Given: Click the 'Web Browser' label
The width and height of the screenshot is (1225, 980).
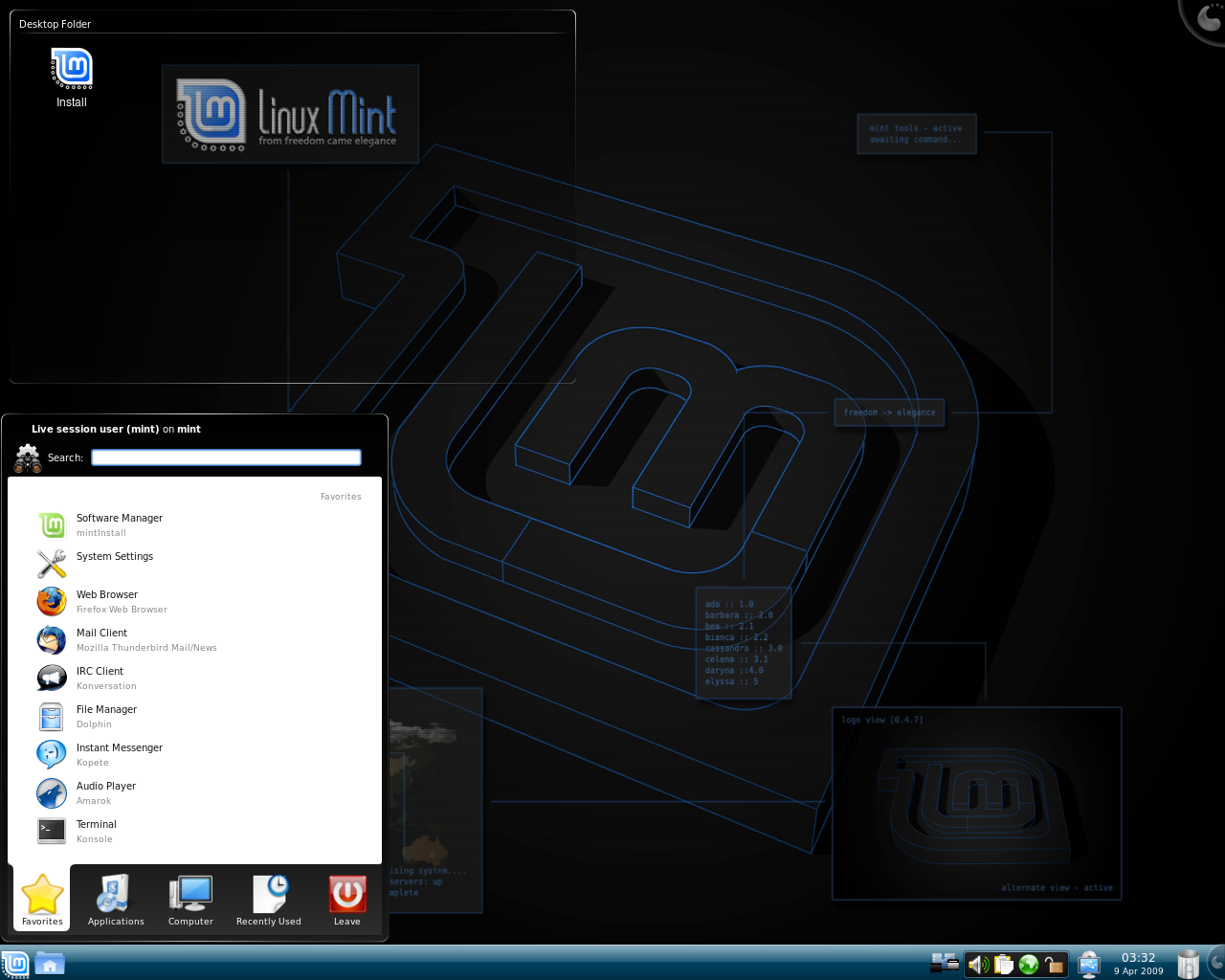Looking at the screenshot, I should 107,594.
